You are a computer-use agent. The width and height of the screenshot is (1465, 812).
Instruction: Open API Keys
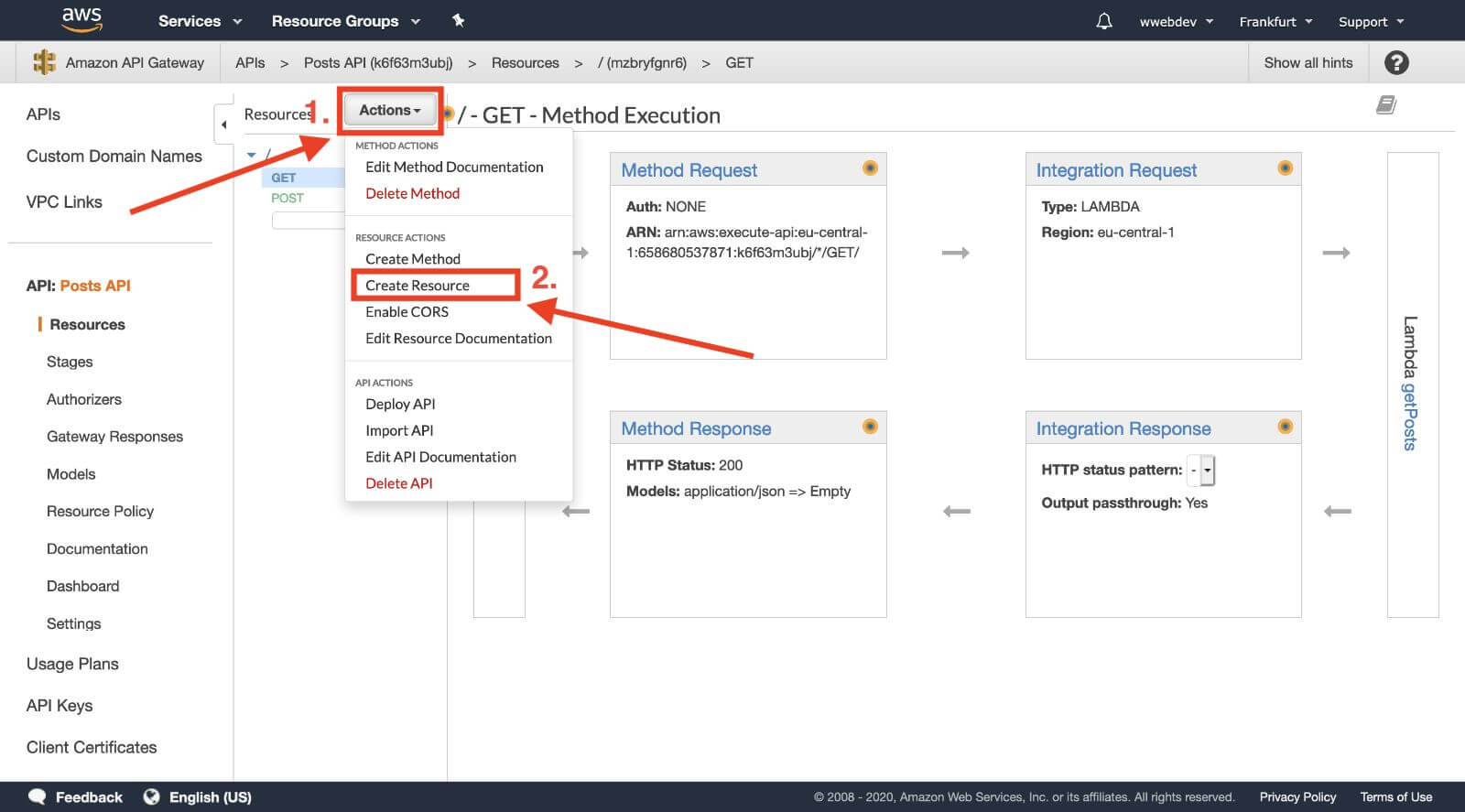tap(60, 706)
